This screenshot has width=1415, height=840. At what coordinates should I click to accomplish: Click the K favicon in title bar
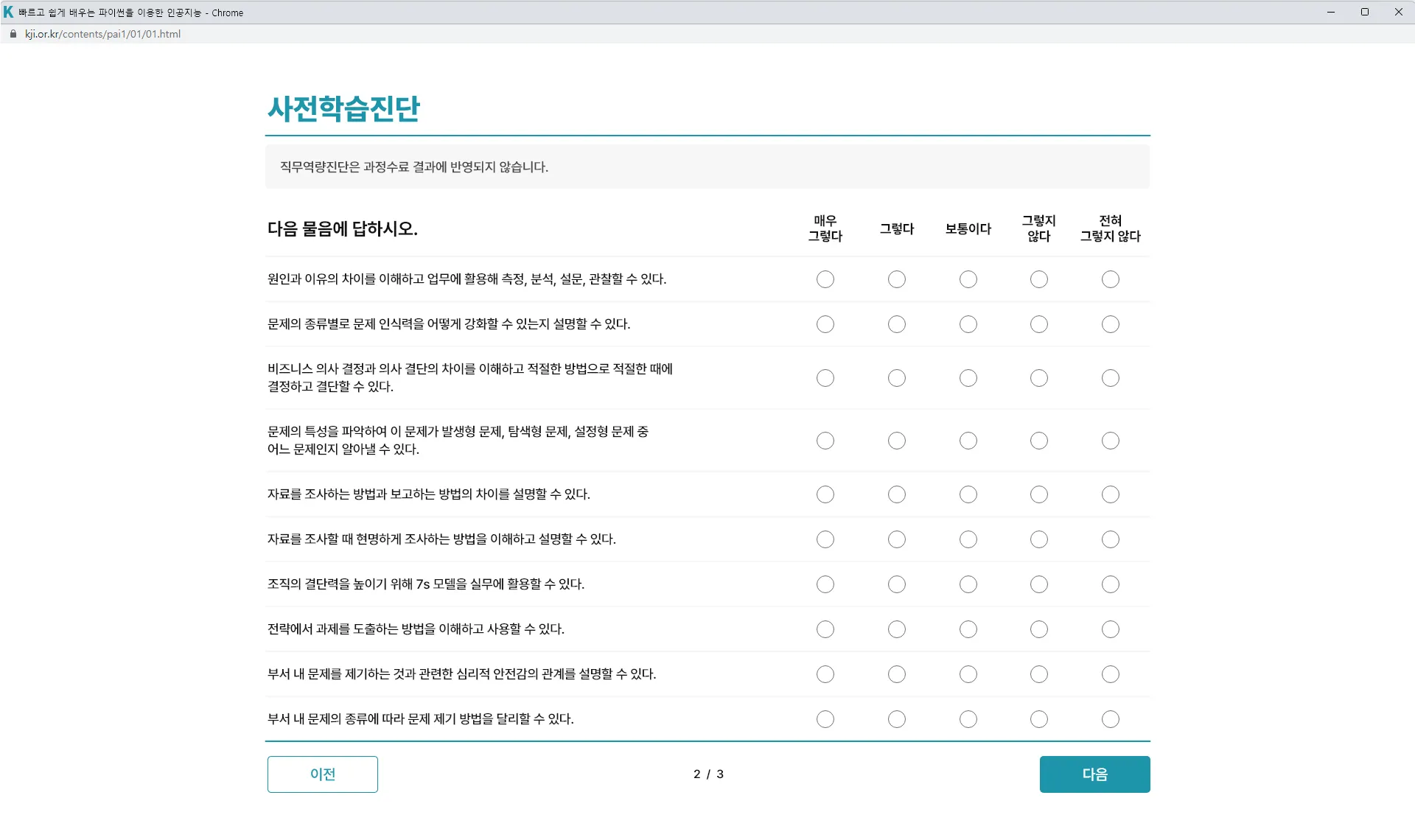(x=8, y=13)
